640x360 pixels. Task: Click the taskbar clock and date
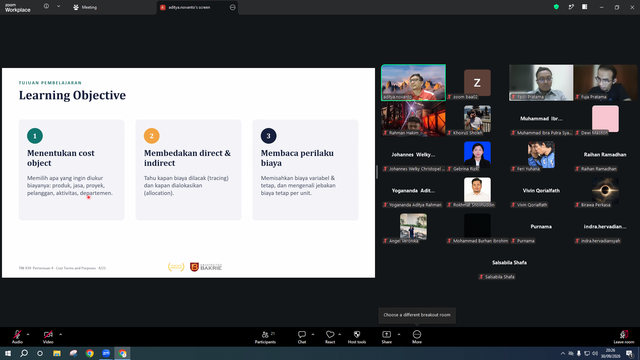click(610, 353)
